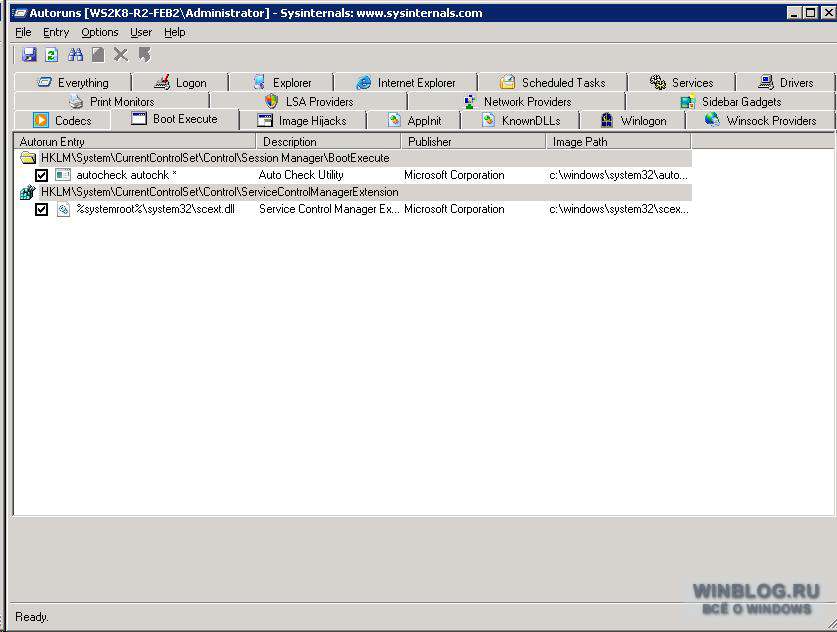Click the scext.dll entry file icon
Screen dimensions: 837x632
pyautogui.click(x=64, y=209)
